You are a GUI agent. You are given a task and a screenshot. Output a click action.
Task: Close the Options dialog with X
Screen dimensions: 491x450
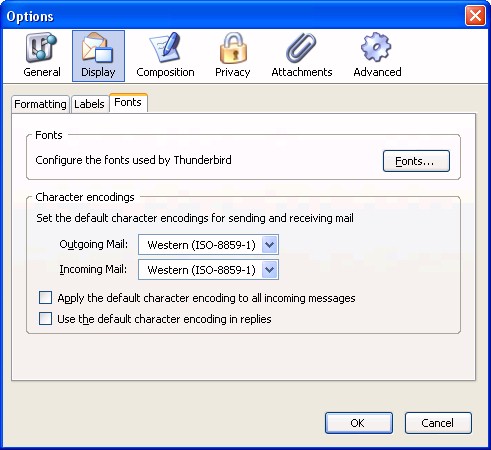click(475, 15)
